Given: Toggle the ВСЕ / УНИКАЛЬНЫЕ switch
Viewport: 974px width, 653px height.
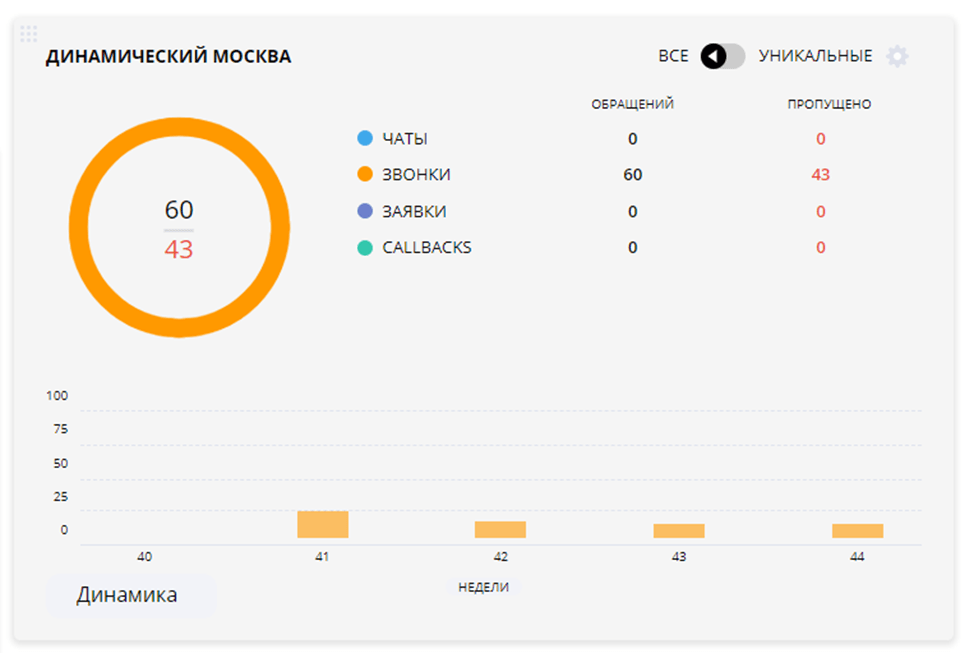Looking at the screenshot, I should (x=722, y=56).
